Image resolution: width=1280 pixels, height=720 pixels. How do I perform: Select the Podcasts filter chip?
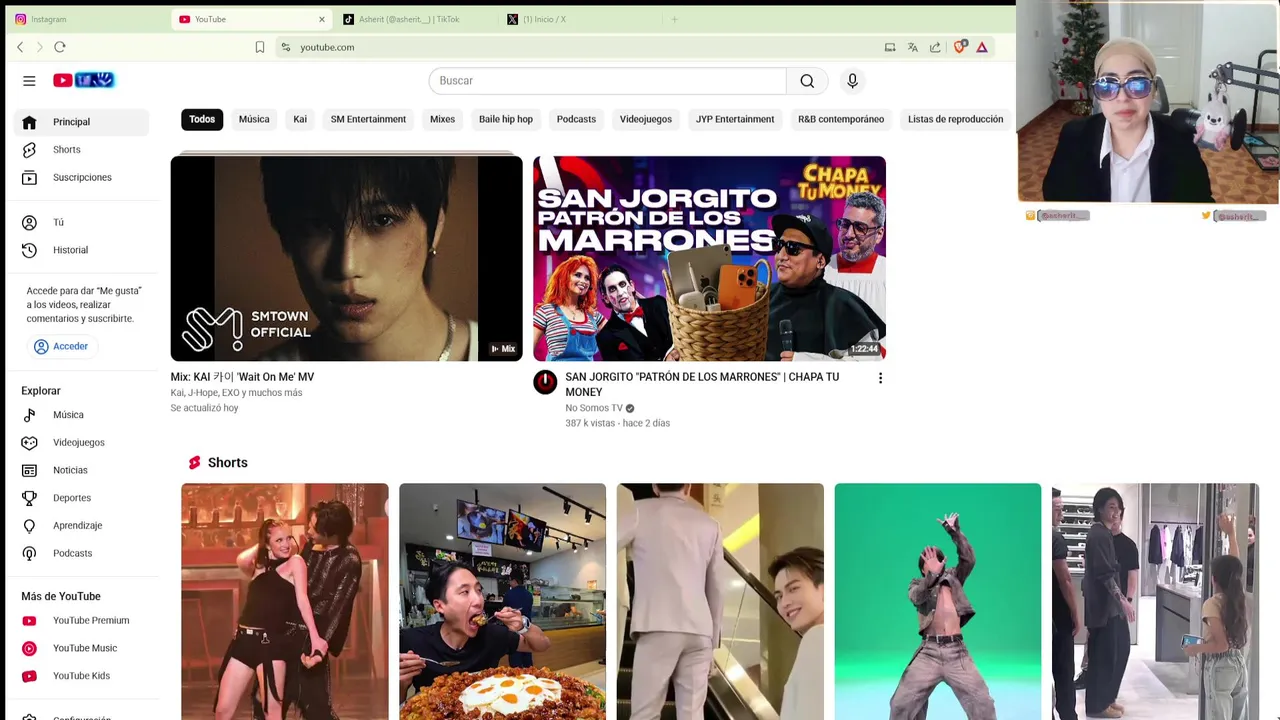pos(576,119)
